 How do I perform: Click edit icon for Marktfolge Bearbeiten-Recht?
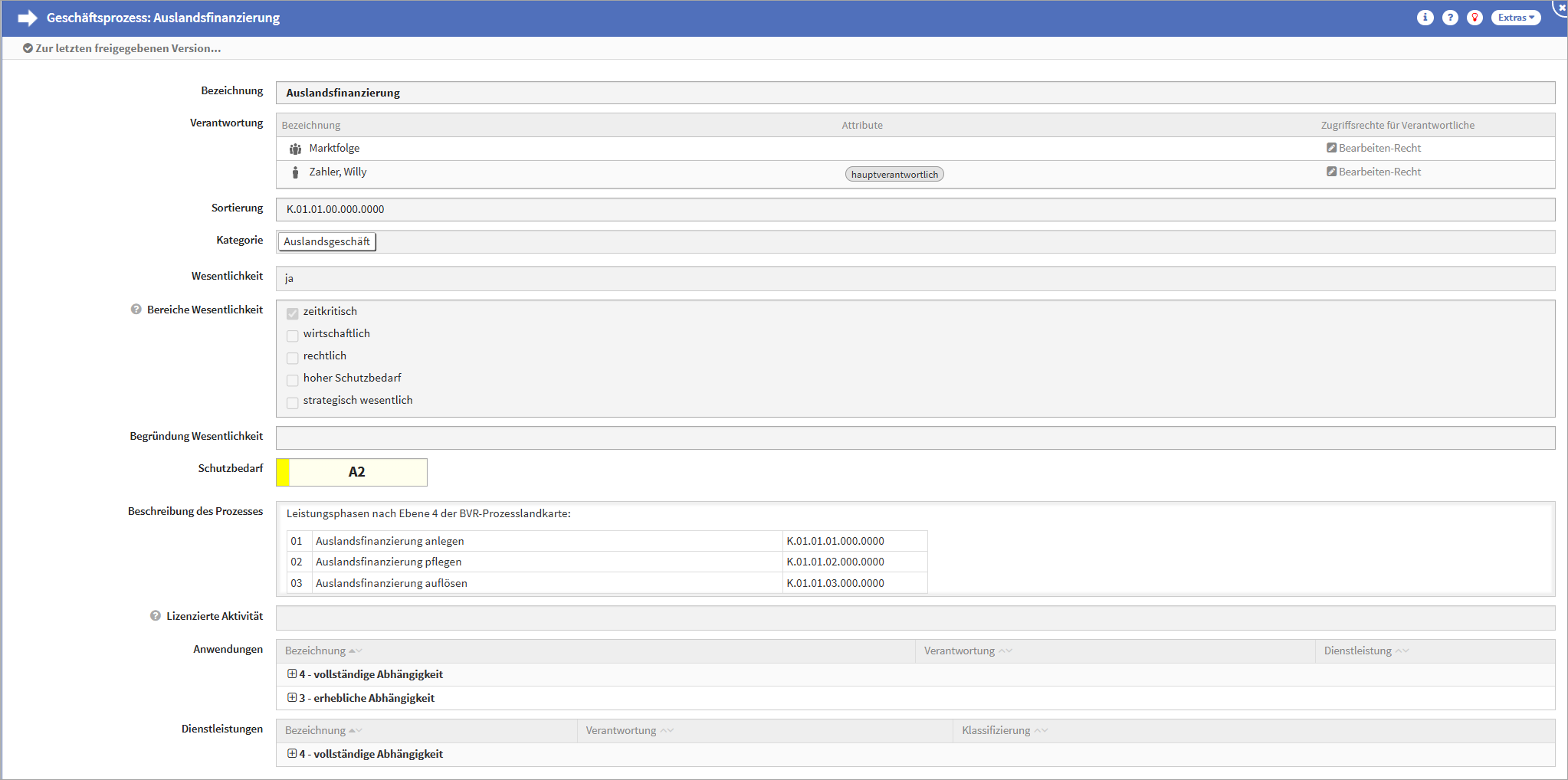1332,148
